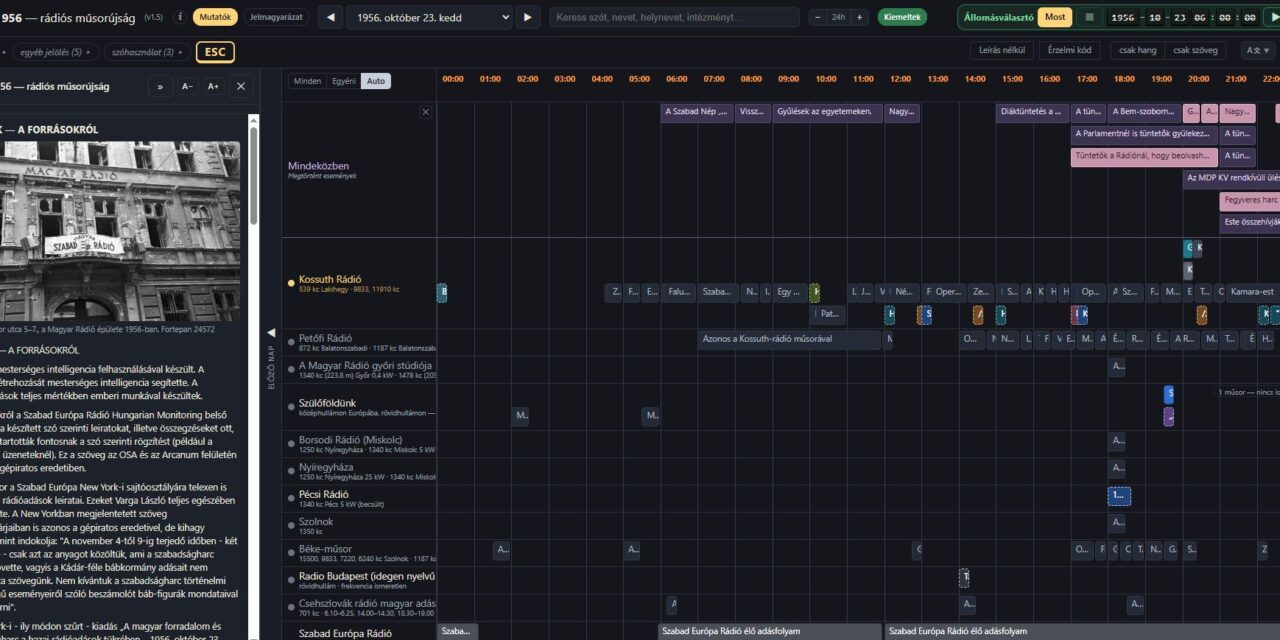Stop playback with the square stop button
Screen dimensions: 1280x640
point(1089,17)
